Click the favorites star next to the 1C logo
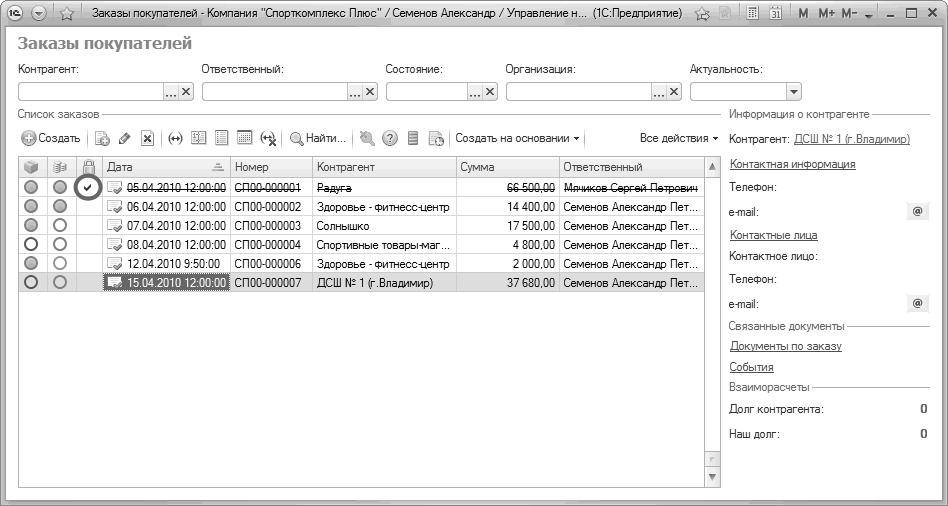 tap(68, 13)
